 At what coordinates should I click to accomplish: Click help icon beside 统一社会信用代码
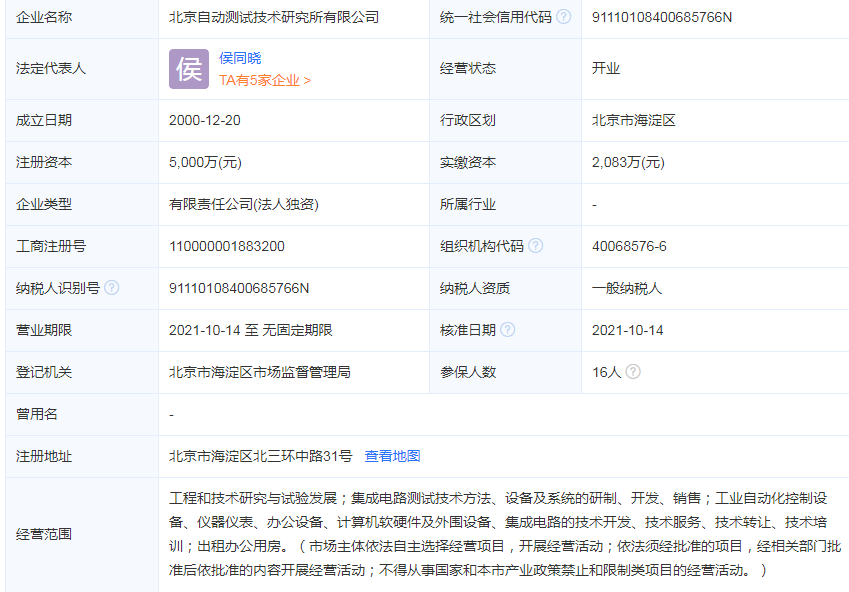pos(563,17)
